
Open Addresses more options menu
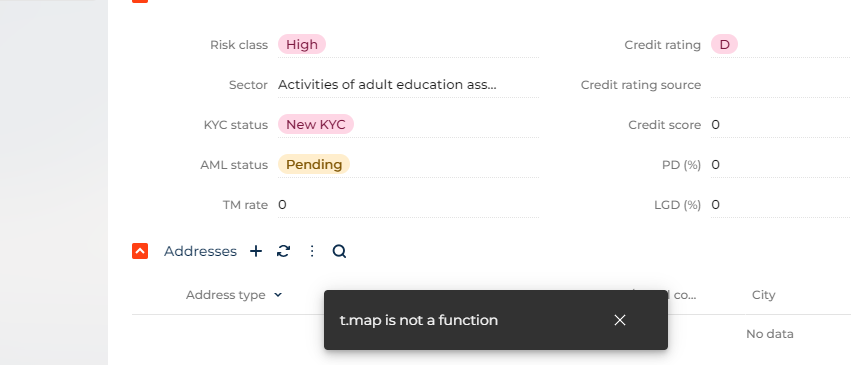(312, 251)
